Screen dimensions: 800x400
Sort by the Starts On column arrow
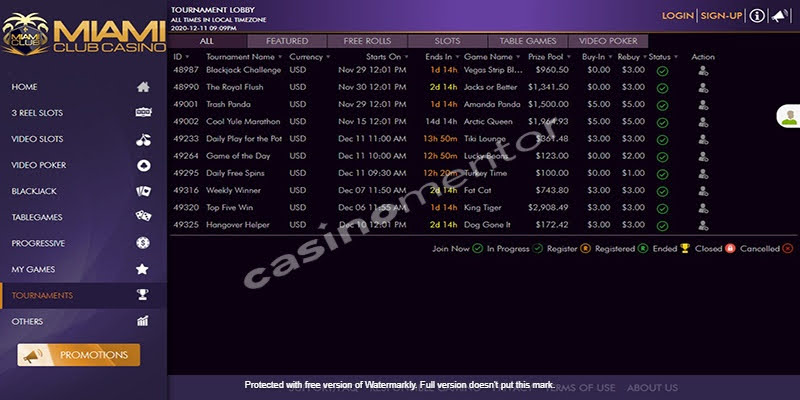[x=406, y=57]
